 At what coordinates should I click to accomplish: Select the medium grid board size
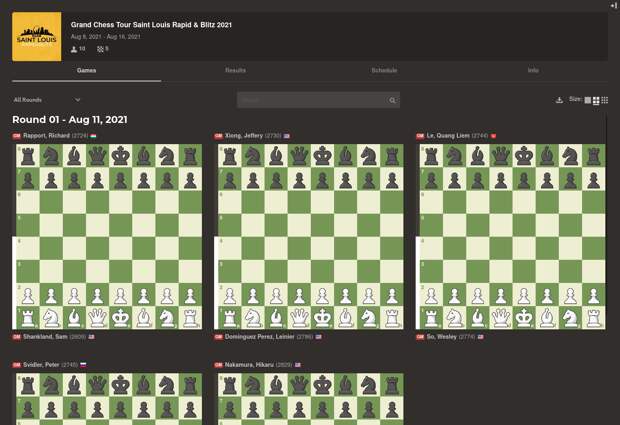(x=596, y=100)
